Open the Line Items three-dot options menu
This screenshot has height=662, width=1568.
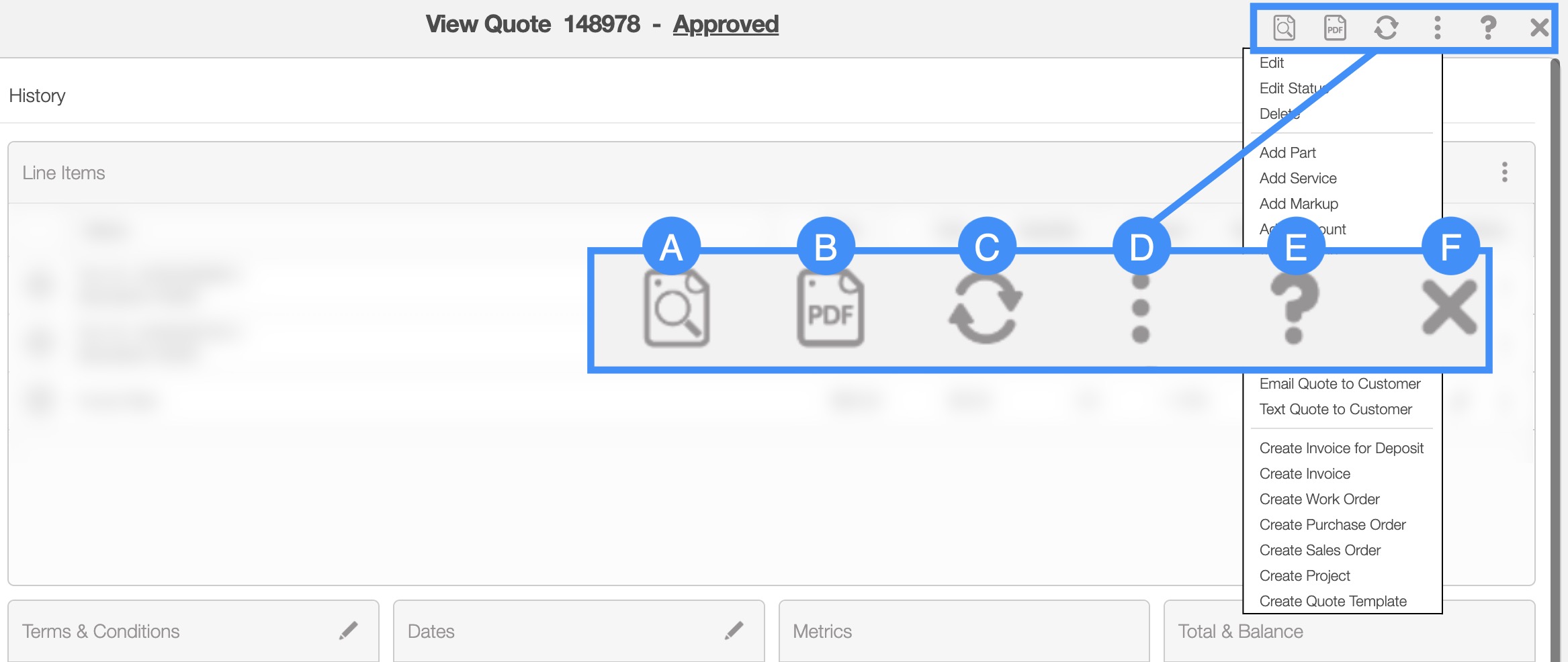pos(1504,173)
